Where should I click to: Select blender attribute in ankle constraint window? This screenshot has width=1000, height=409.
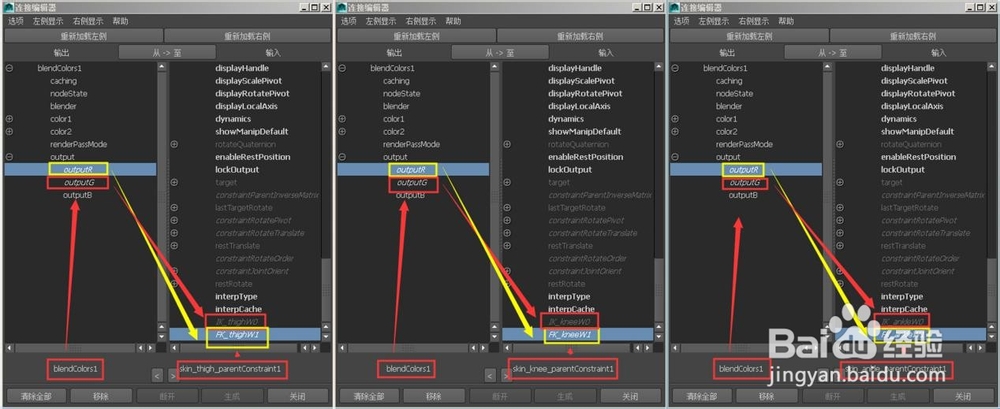pos(729,106)
